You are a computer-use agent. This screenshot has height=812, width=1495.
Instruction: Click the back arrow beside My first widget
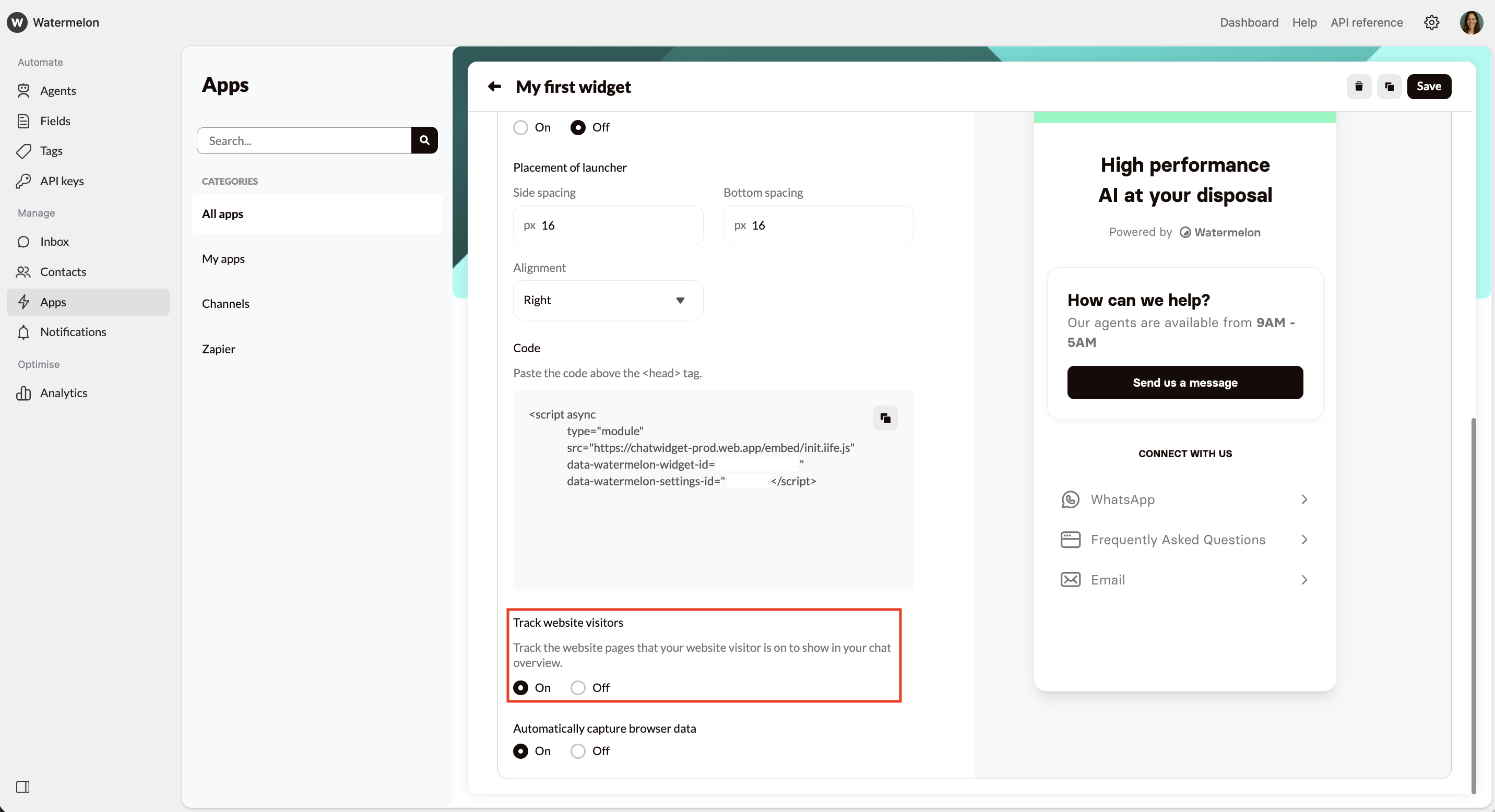(x=494, y=87)
